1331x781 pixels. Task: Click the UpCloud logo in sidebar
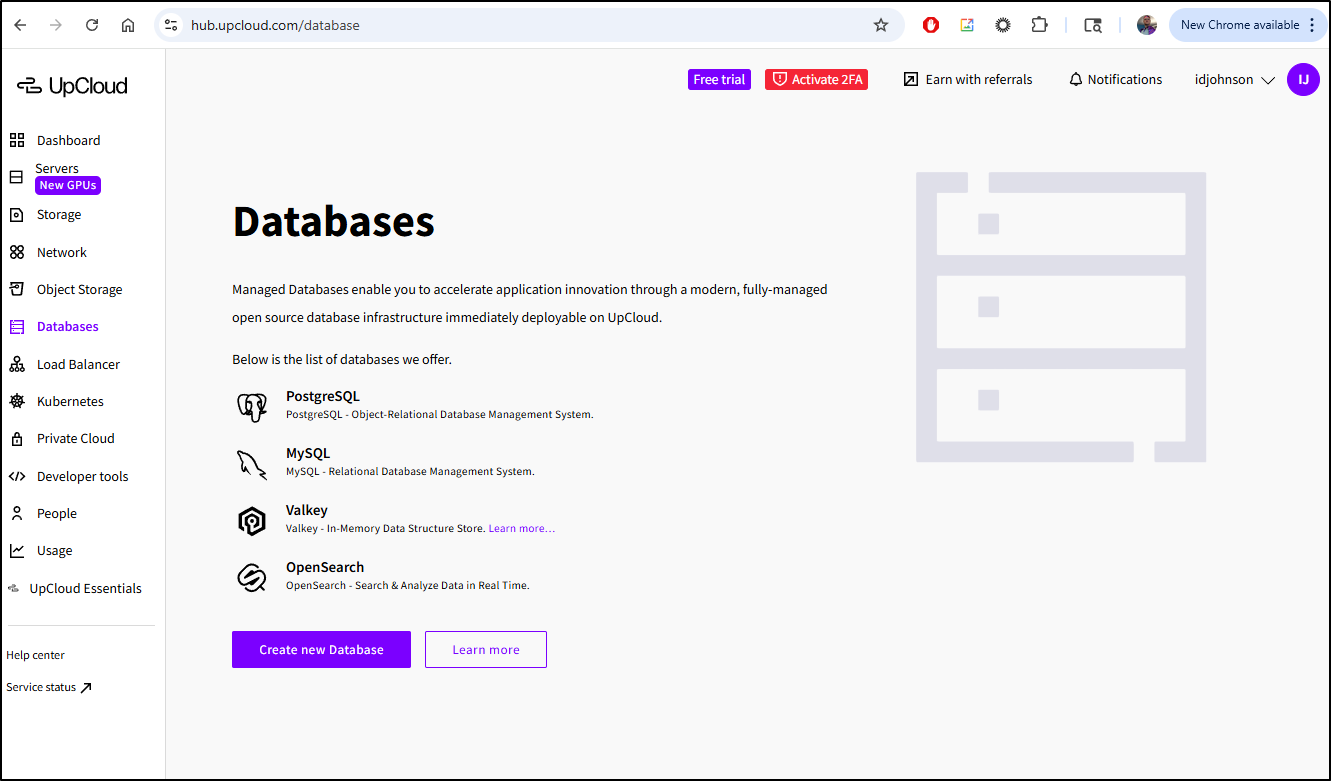click(72, 86)
